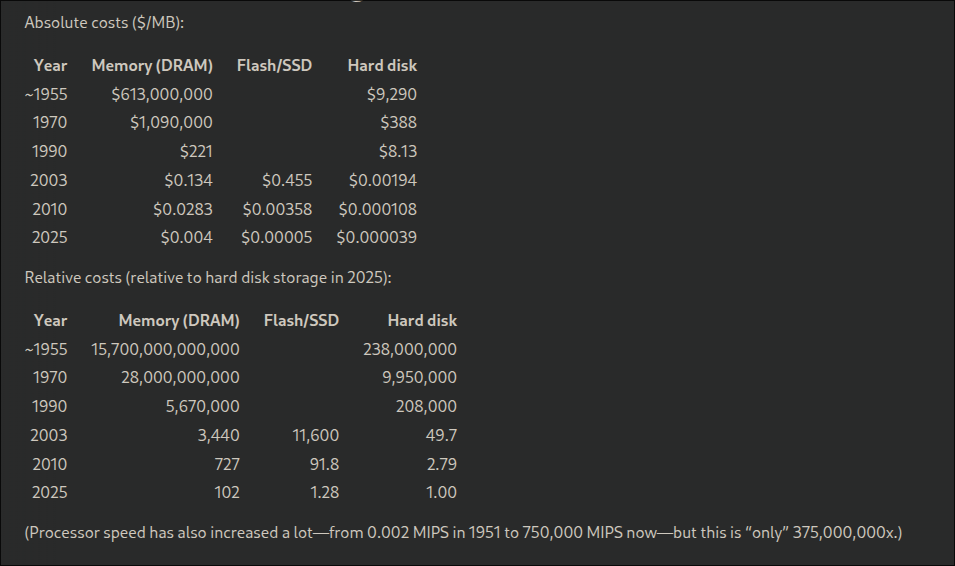The height and width of the screenshot is (566, 955).
Task: Click the 49.7 hard disk relative value
Action: pyautogui.click(x=441, y=436)
